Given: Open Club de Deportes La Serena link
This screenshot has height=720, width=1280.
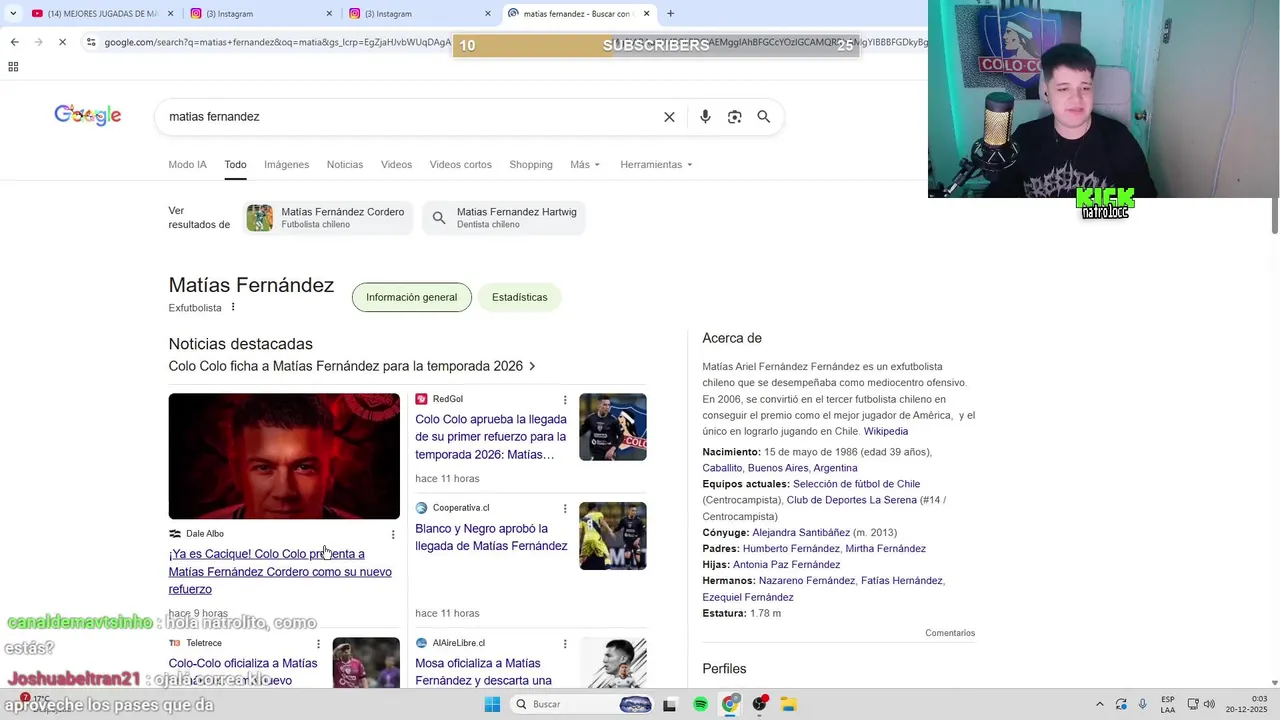Looking at the screenshot, I should pos(851,500).
